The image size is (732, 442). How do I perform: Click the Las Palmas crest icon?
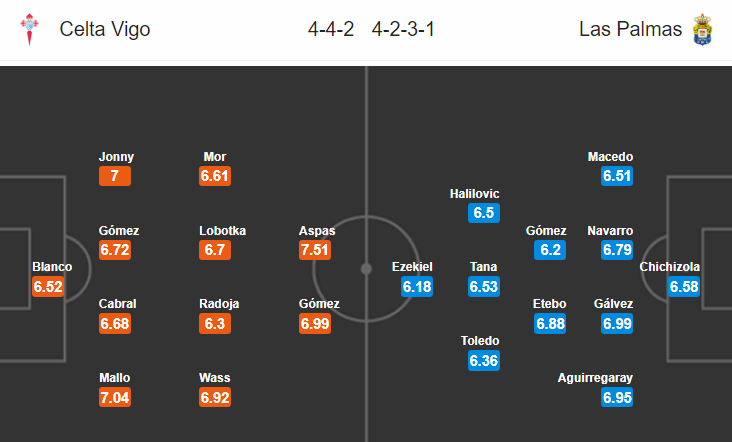pos(702,29)
